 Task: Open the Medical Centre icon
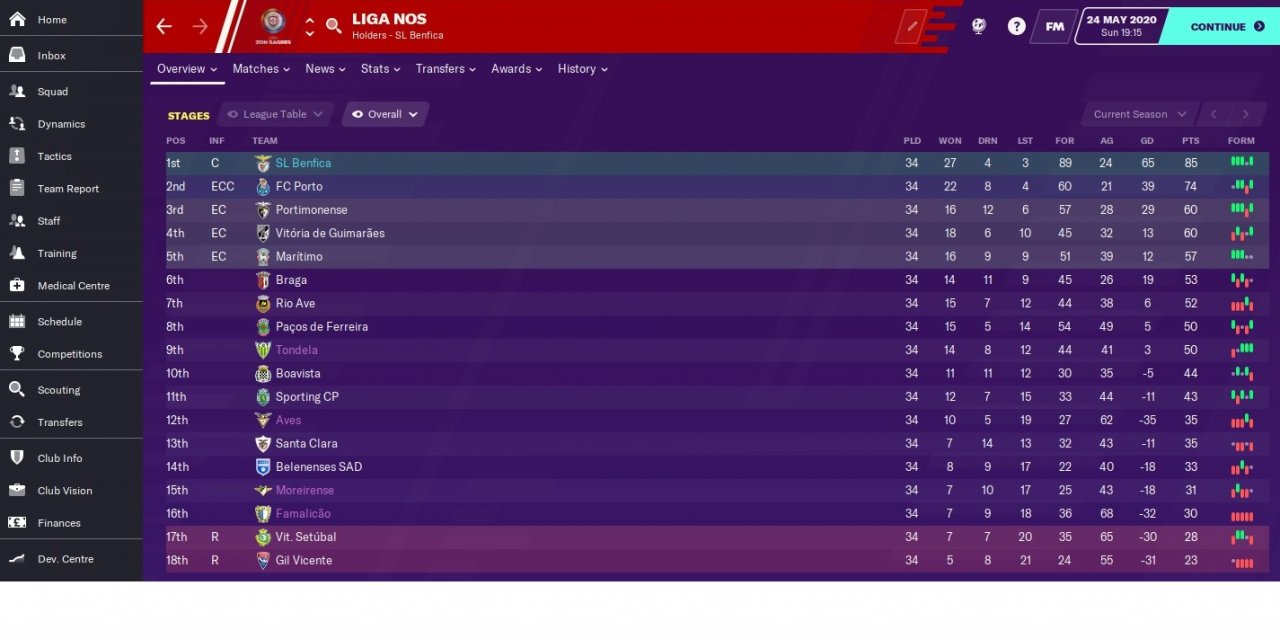tap(17, 285)
